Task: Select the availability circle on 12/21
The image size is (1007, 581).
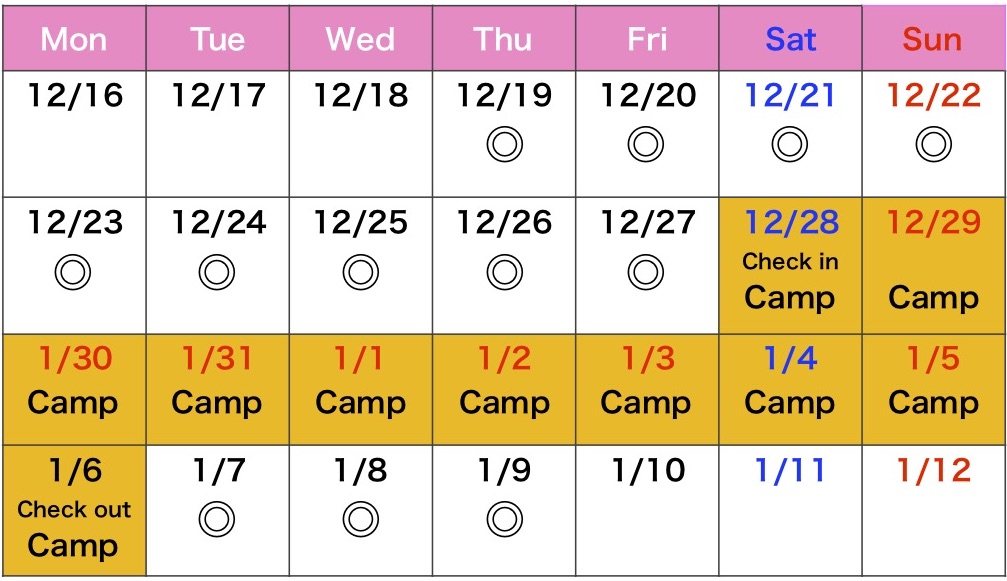Action: click(790, 146)
